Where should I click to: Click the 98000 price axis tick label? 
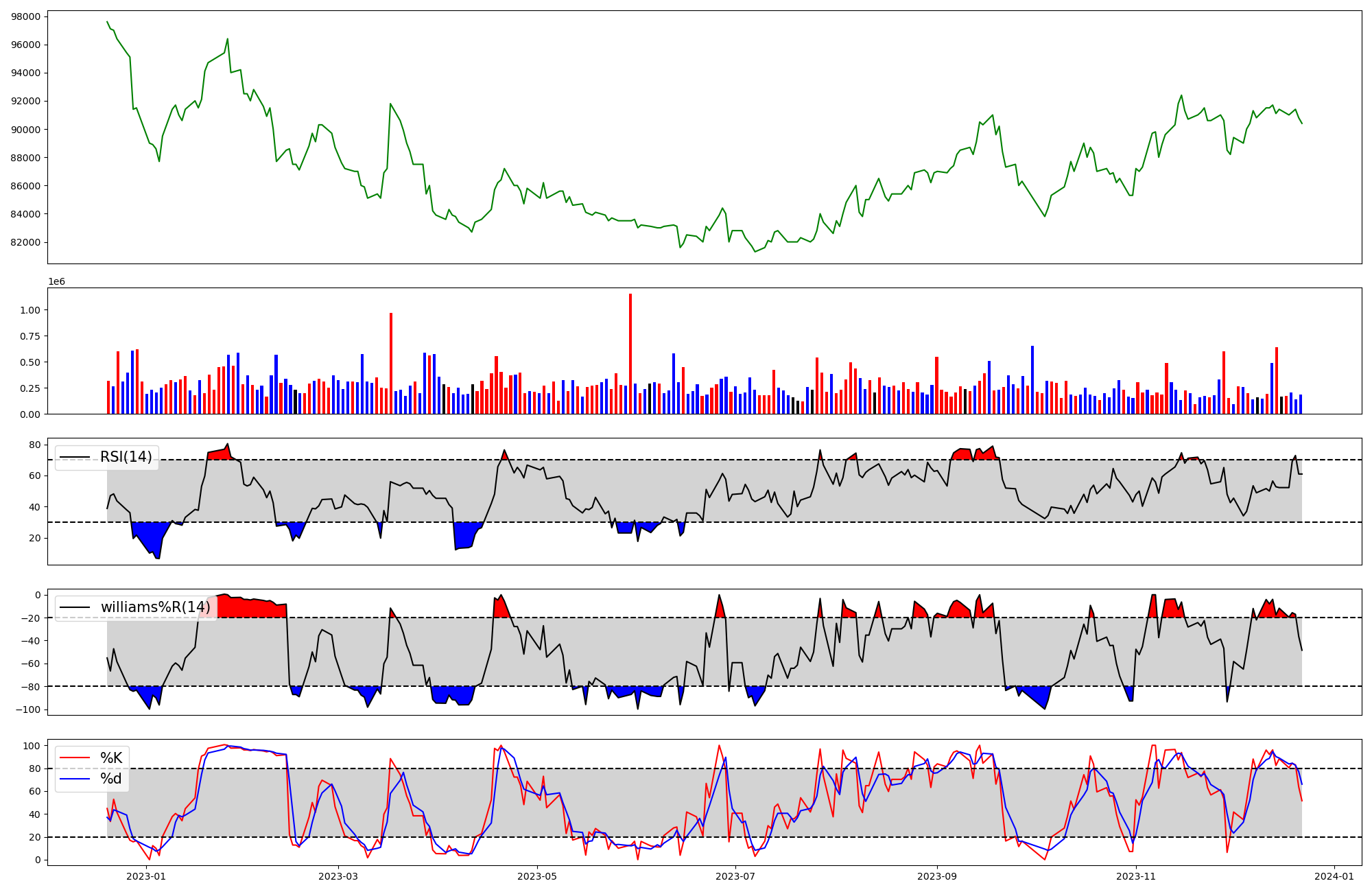coord(26,16)
